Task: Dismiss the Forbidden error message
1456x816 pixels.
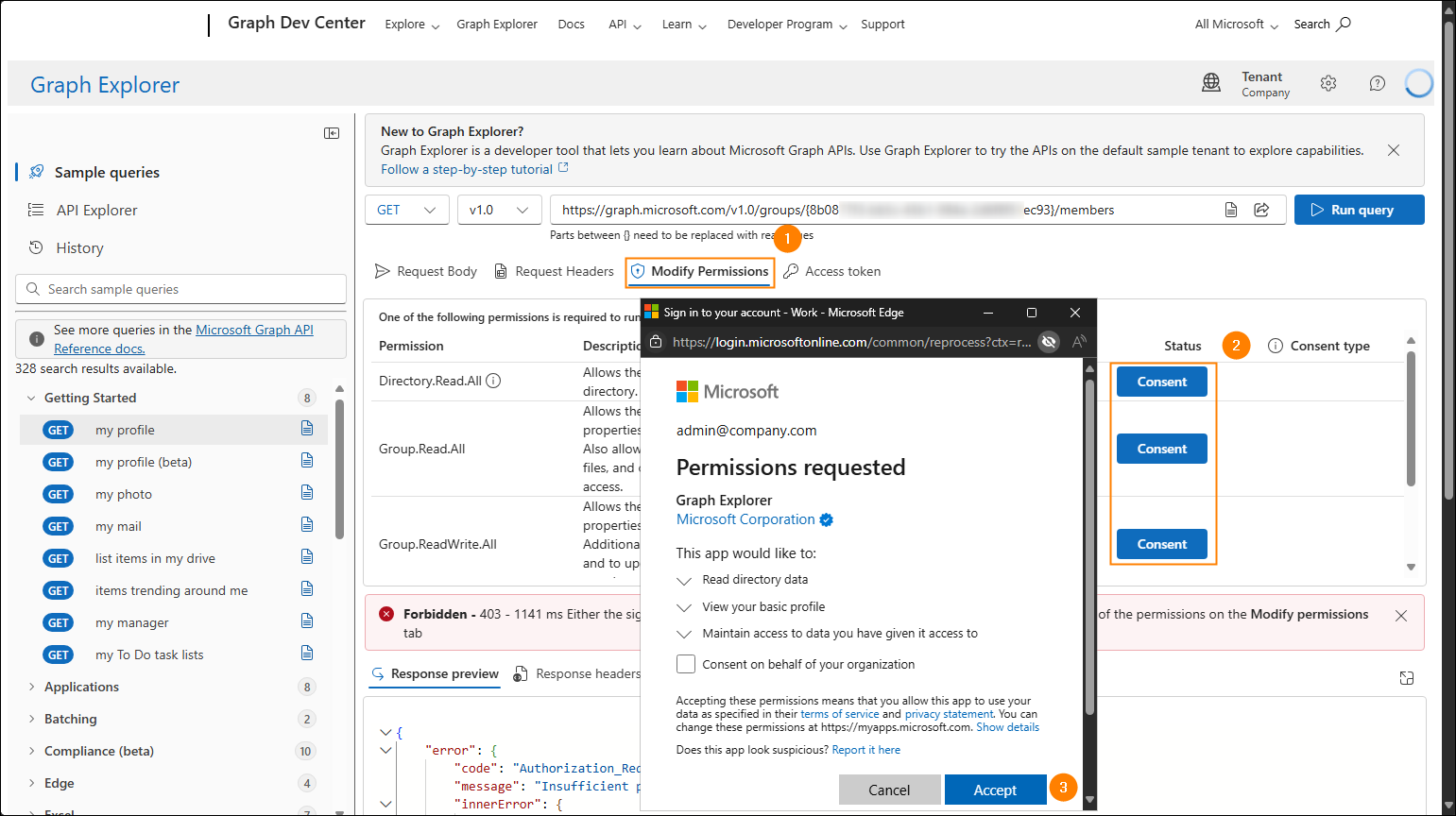Action: pyautogui.click(x=1401, y=616)
